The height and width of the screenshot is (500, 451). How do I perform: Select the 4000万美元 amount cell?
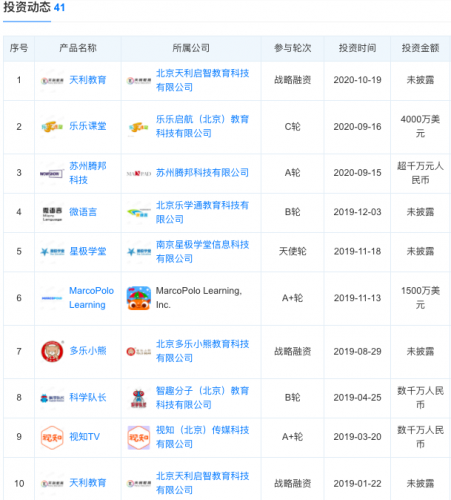point(420,126)
